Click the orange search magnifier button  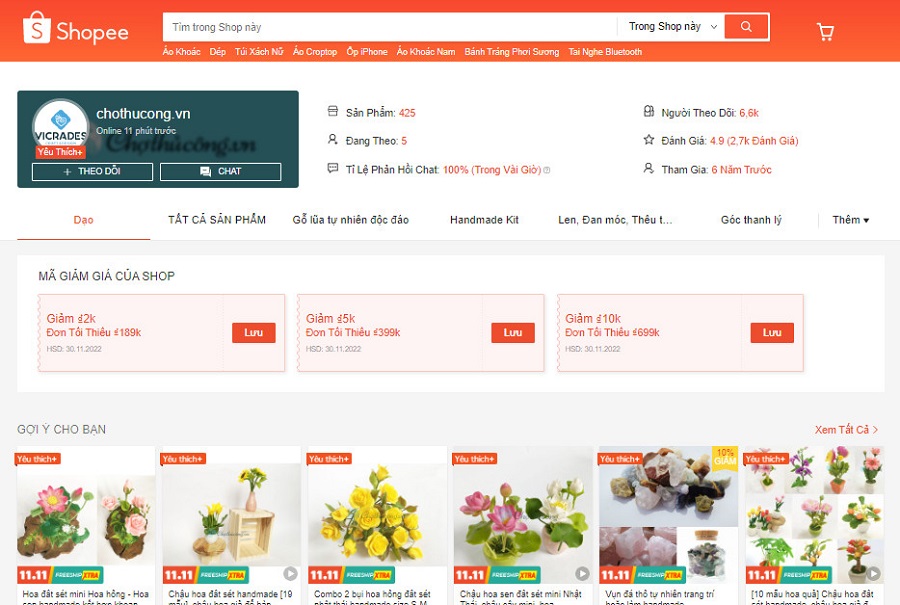coord(746,26)
